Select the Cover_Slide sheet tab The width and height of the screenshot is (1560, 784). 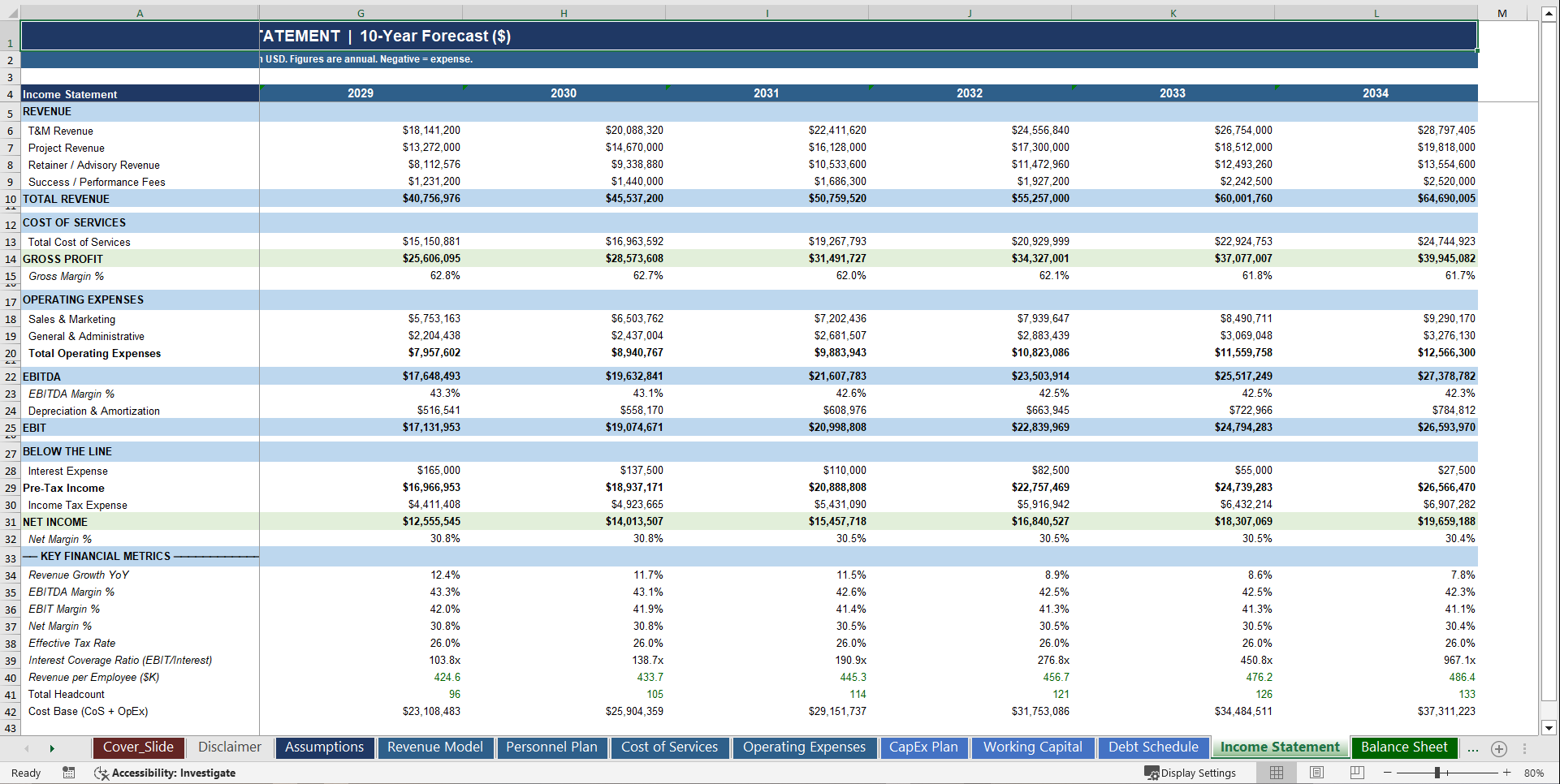(x=138, y=747)
